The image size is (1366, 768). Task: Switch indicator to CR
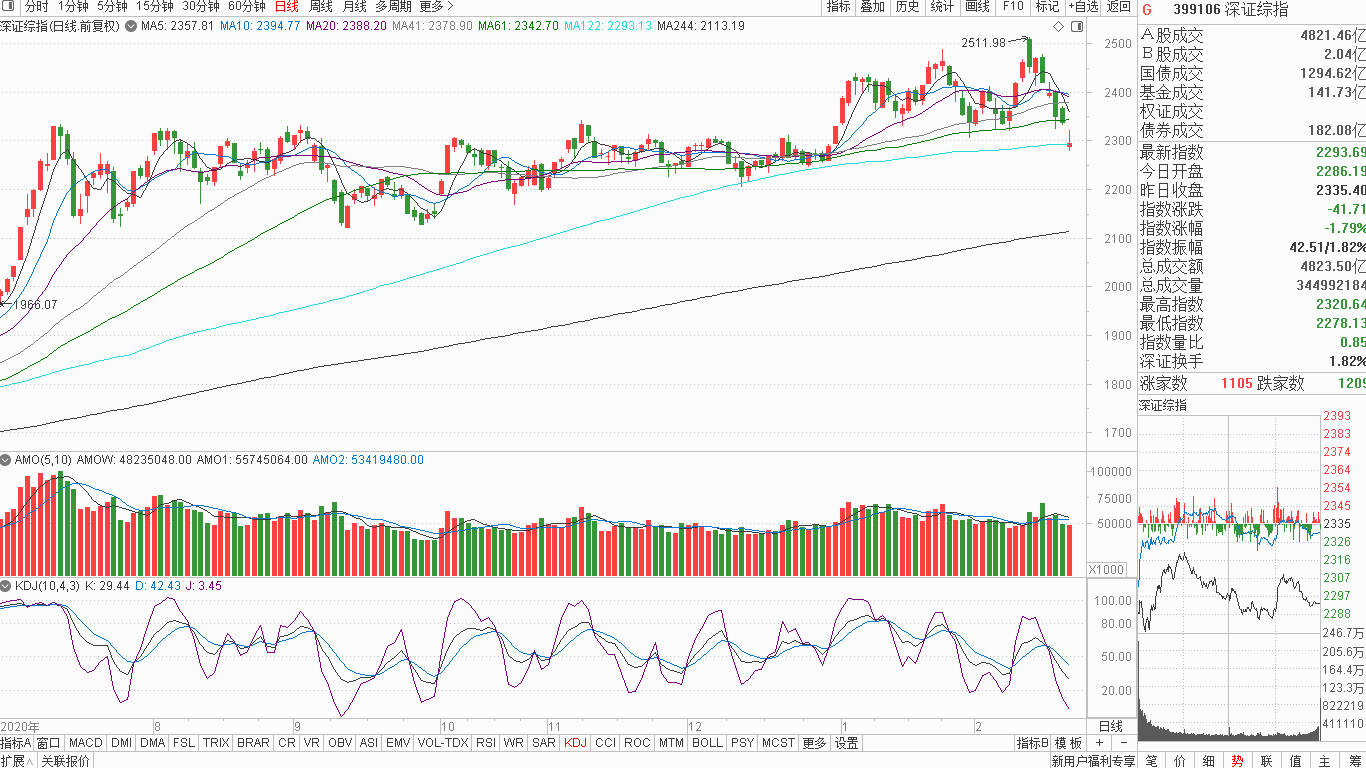(287, 743)
